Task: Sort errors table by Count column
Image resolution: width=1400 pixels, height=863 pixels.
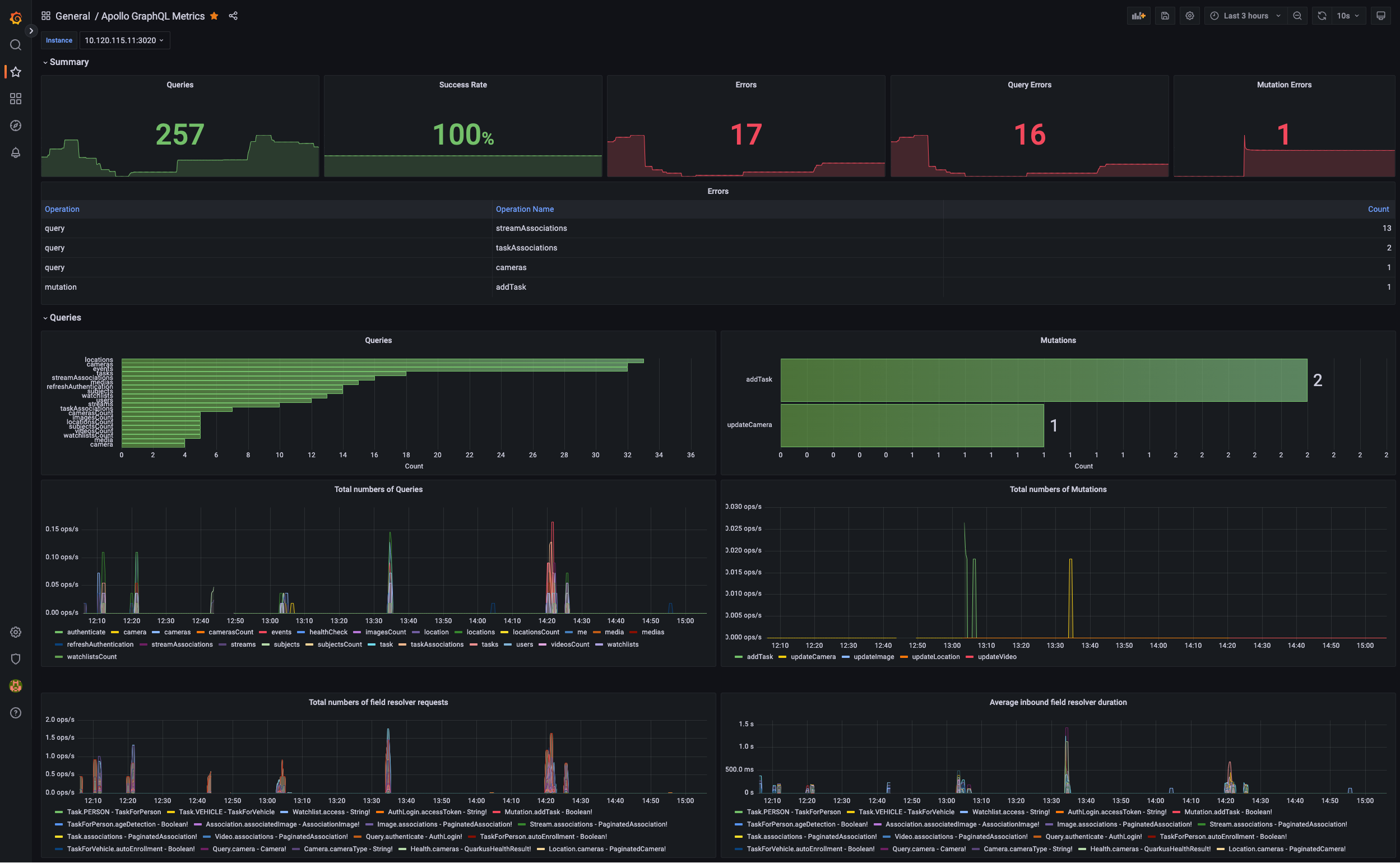Action: (x=1378, y=210)
